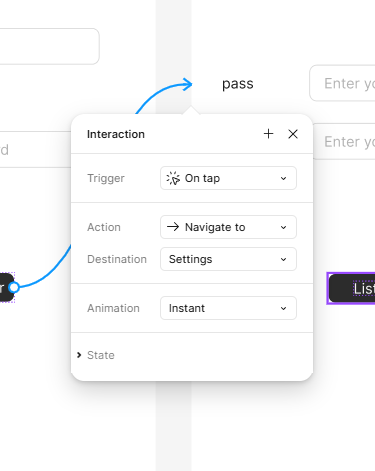Image resolution: width=375 pixels, height=471 pixels.
Task: Click the chevron in Animation dropdown
Action: (x=283, y=308)
